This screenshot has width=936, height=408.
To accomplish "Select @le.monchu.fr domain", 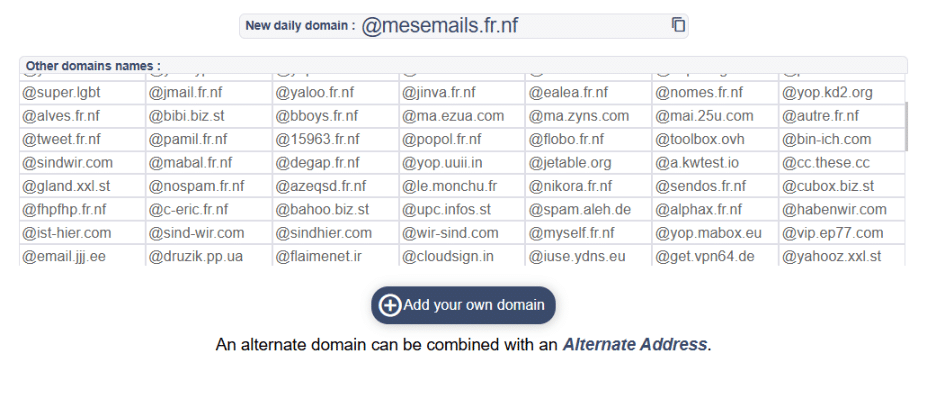I will [x=449, y=186].
